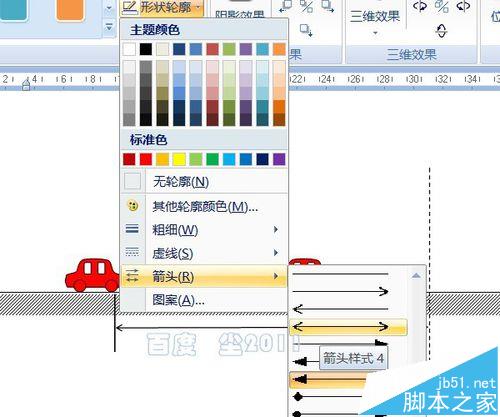The image size is (500, 417).
Task: Choose the tan theme color swatch
Action: (162, 49)
